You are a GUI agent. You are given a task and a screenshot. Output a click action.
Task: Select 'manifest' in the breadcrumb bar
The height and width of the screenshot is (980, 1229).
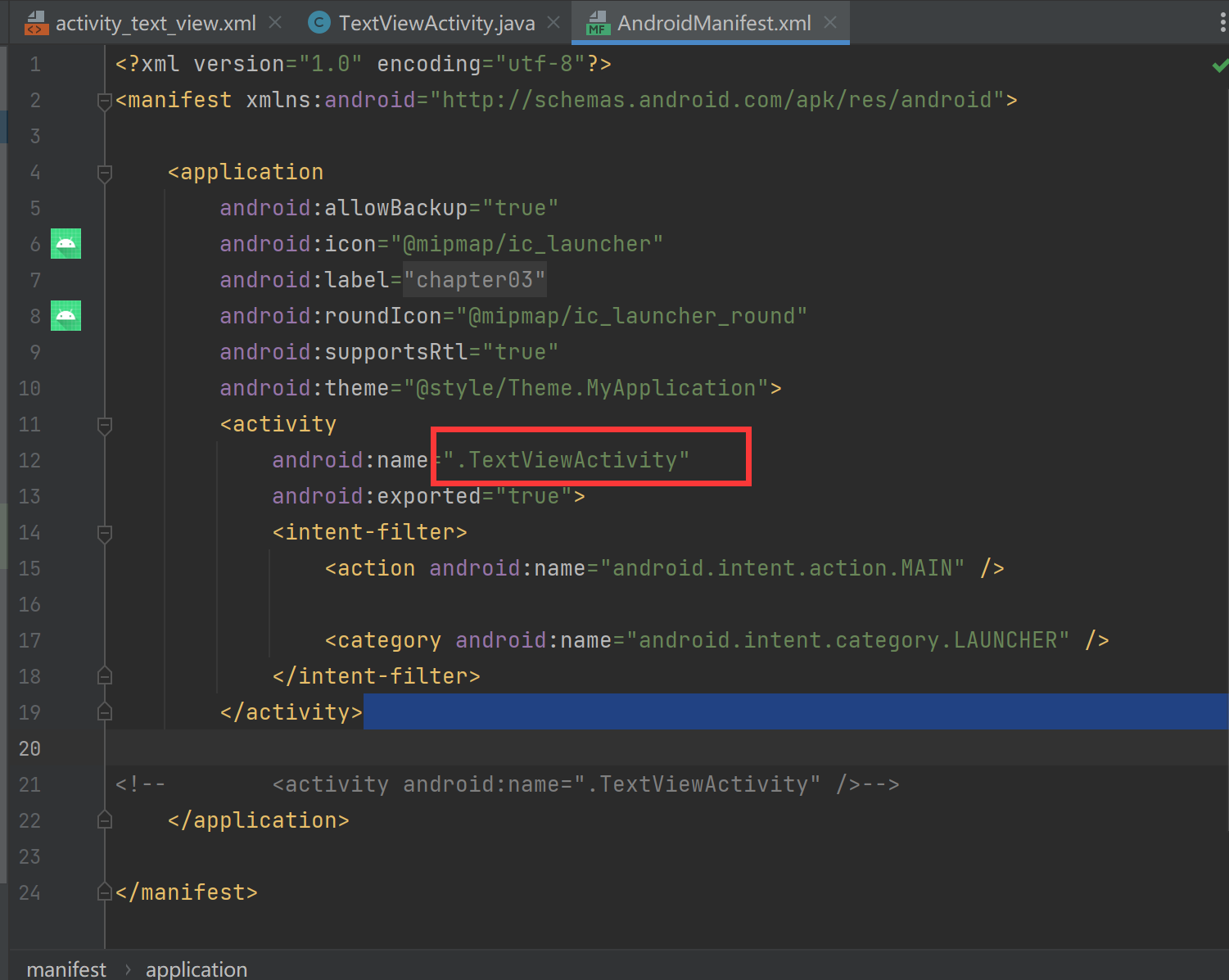[66, 969]
